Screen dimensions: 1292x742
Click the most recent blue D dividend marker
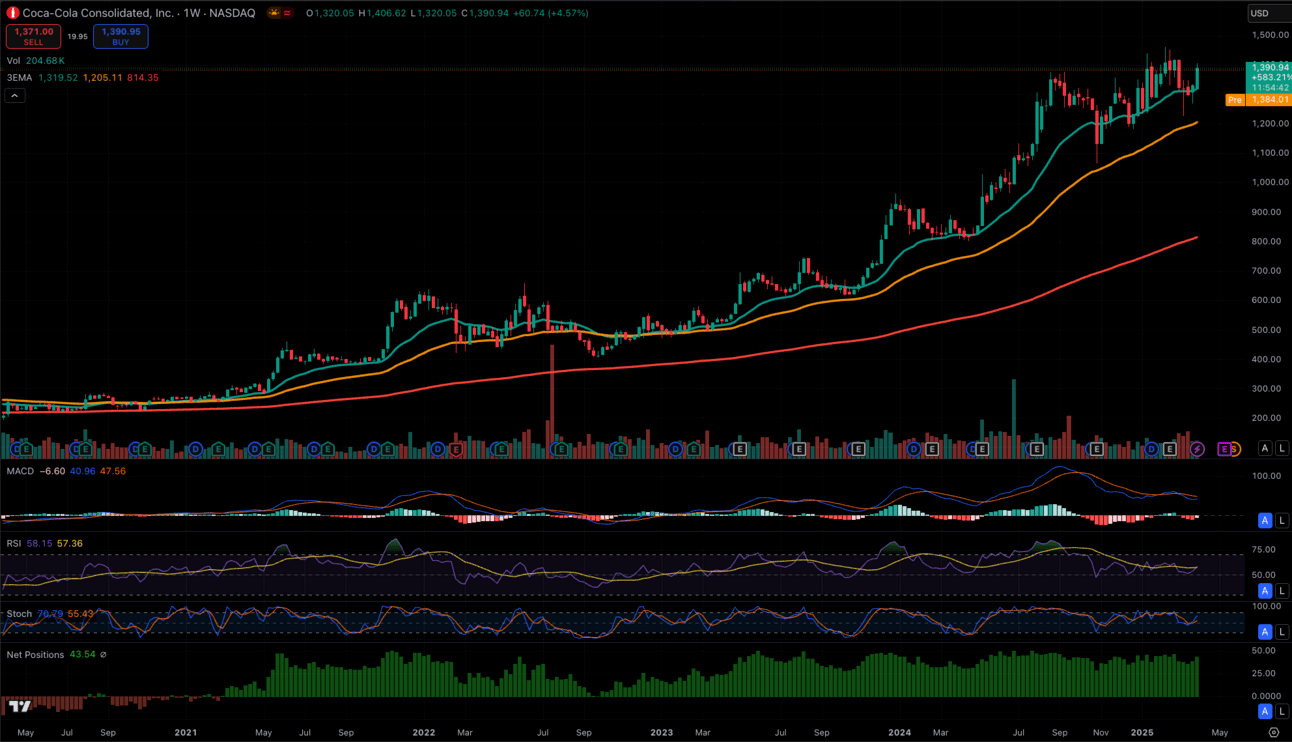click(x=1152, y=450)
